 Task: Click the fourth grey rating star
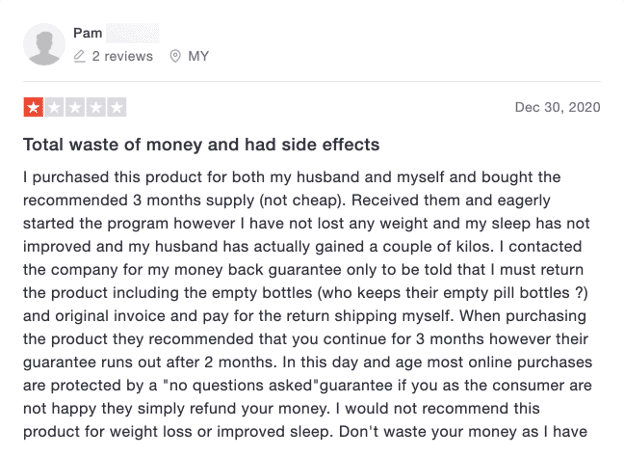point(96,107)
